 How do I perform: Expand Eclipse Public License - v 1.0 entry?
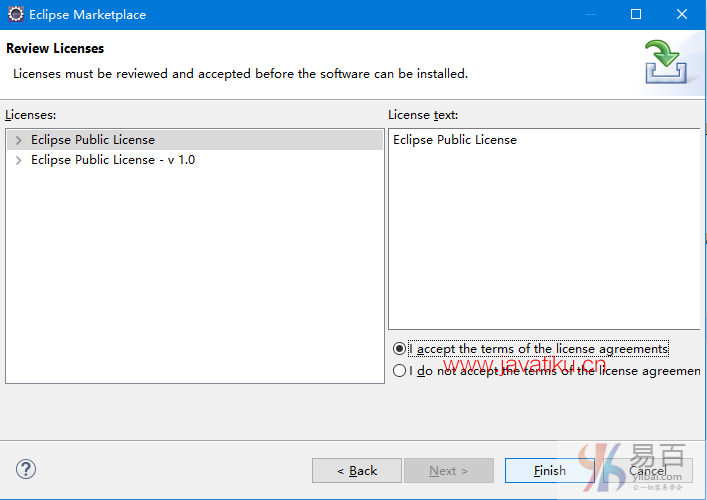click(18, 160)
